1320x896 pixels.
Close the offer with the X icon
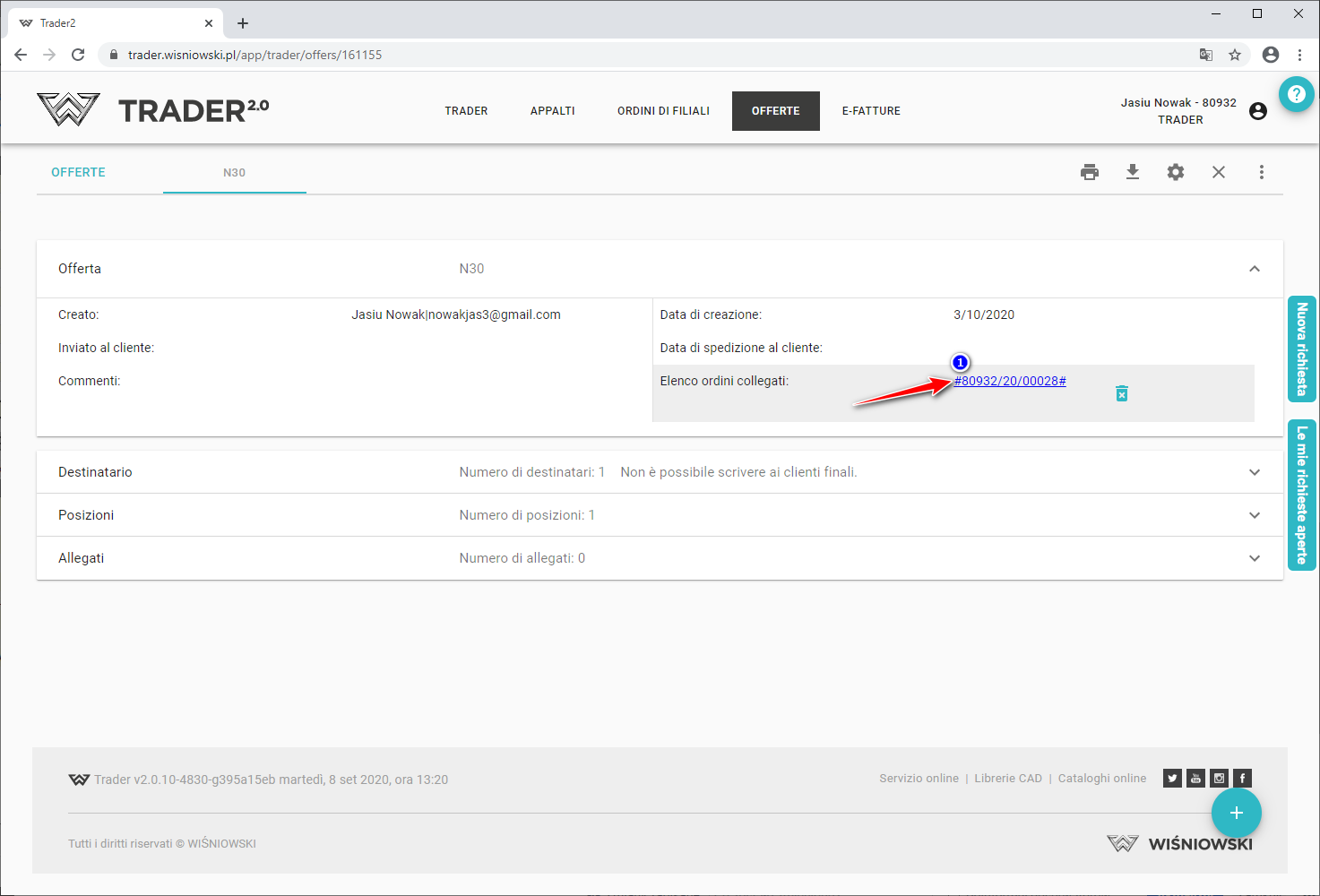(1219, 172)
